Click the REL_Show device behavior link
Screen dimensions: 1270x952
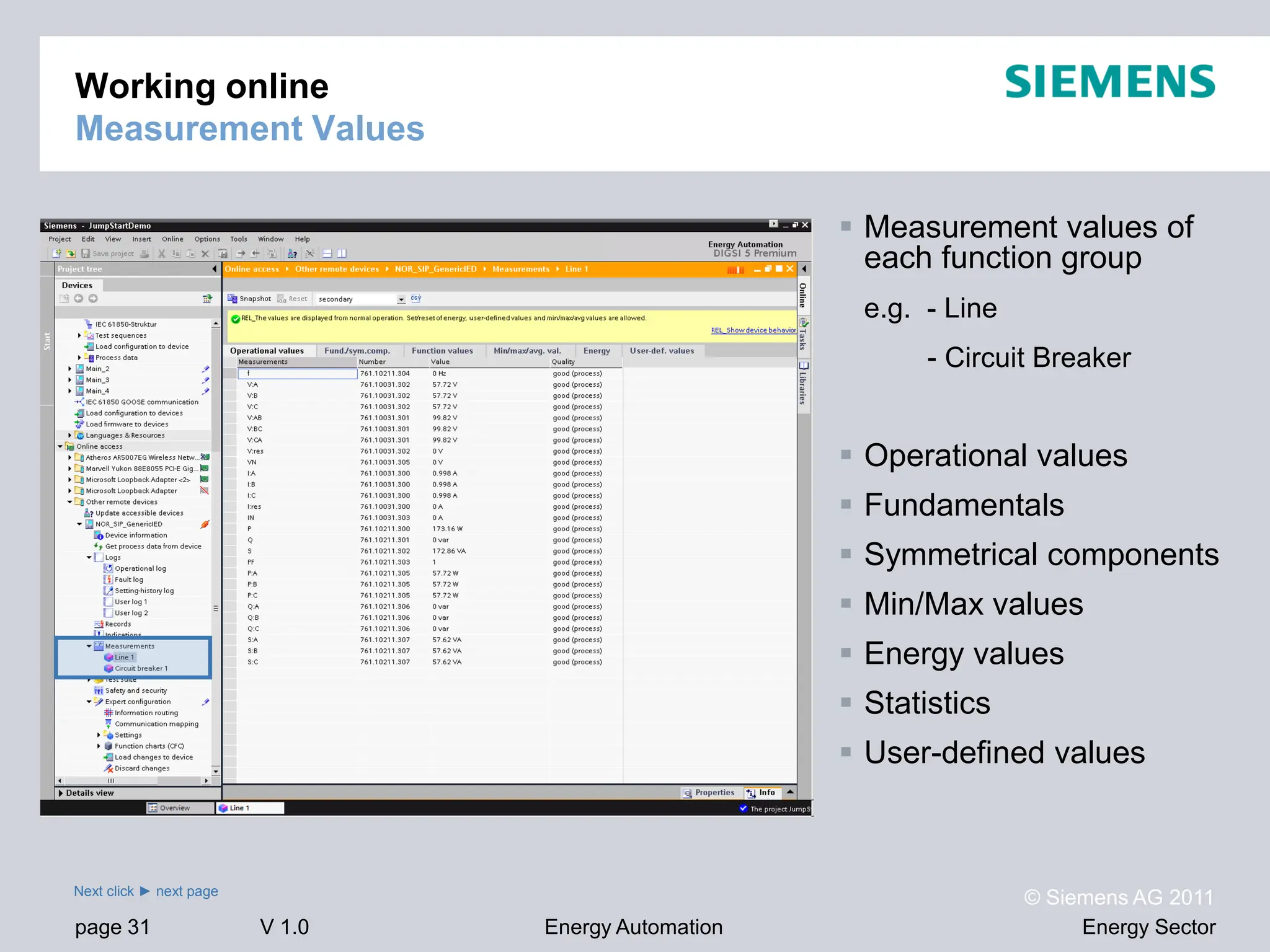[x=753, y=330]
